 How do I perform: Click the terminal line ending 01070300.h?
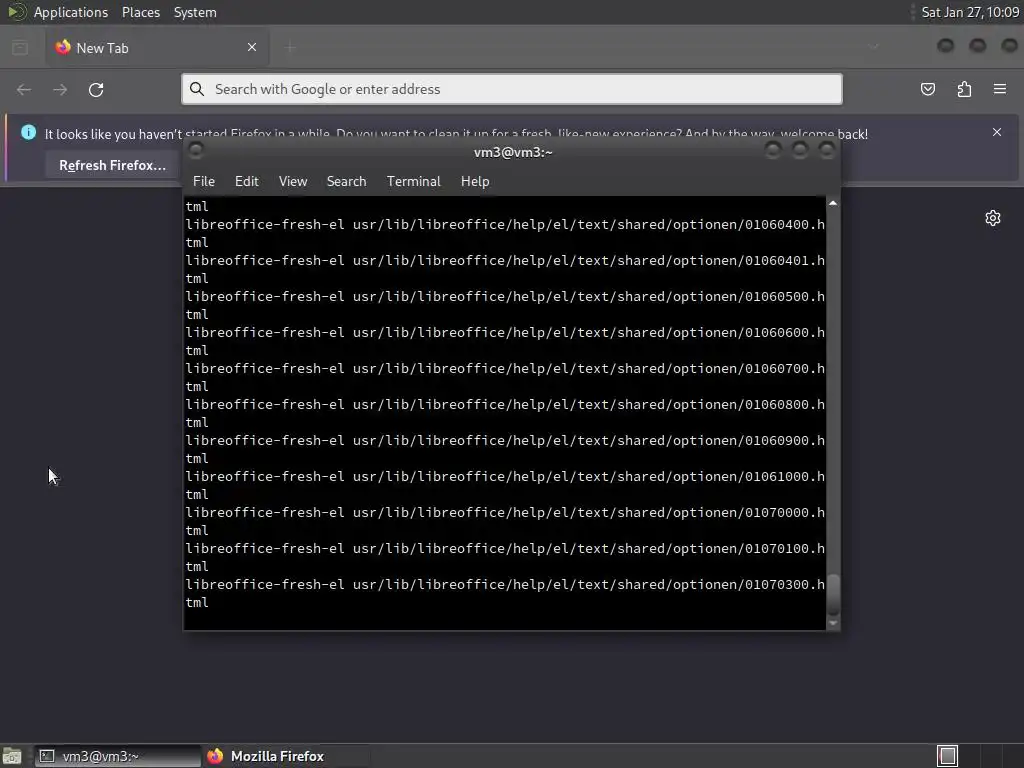click(x=505, y=584)
